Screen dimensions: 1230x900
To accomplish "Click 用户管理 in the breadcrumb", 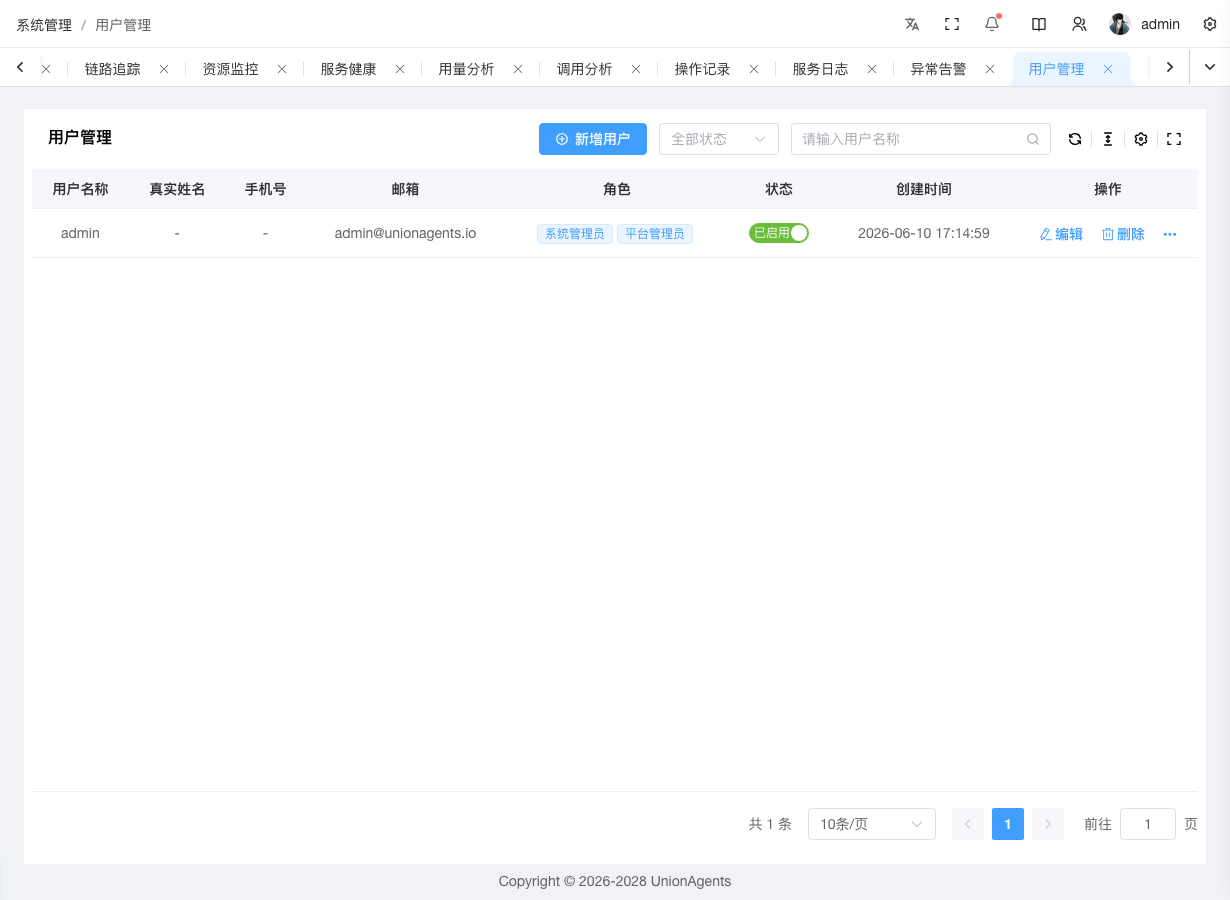I will click(x=123, y=25).
